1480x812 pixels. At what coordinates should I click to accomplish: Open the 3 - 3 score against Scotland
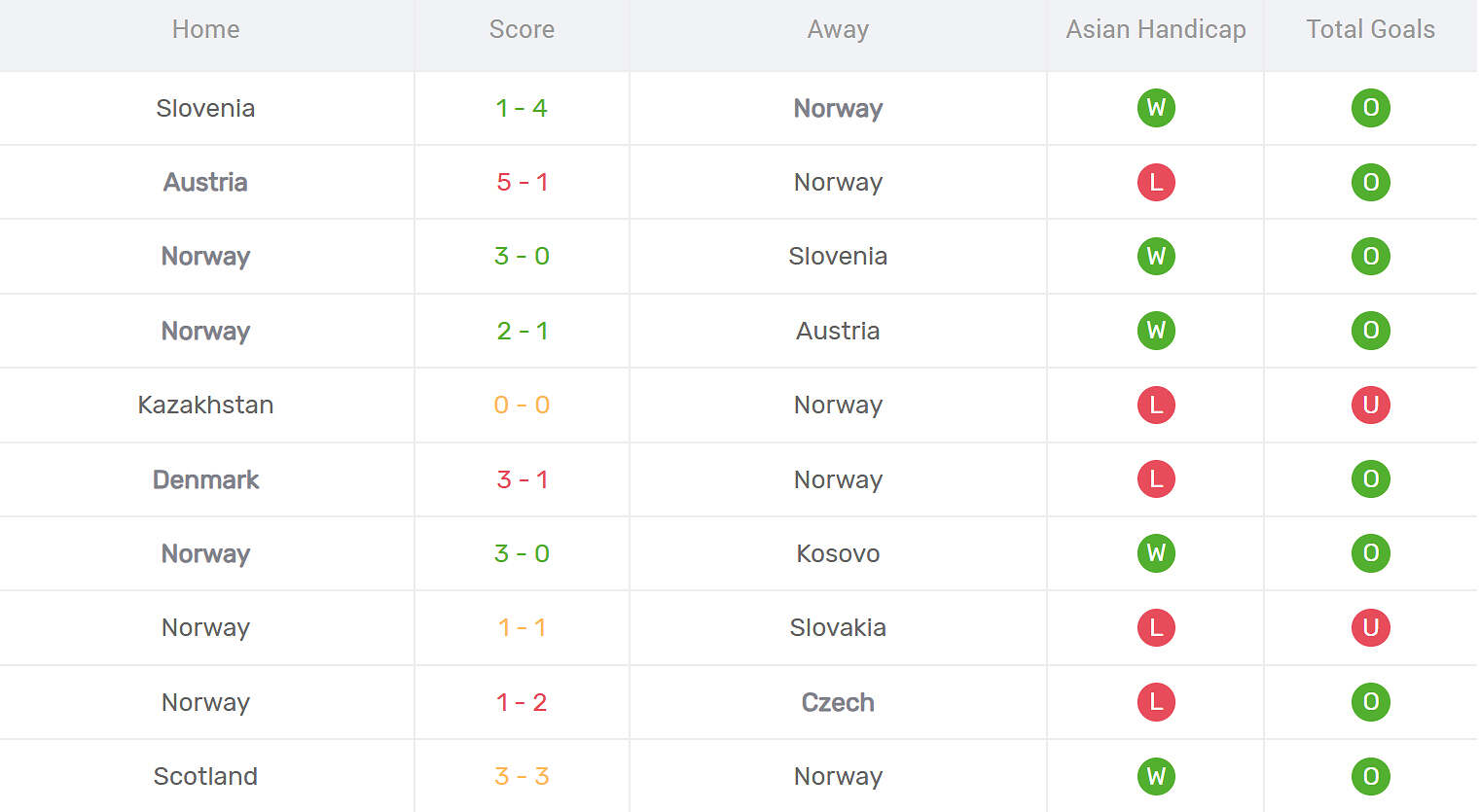point(522,776)
